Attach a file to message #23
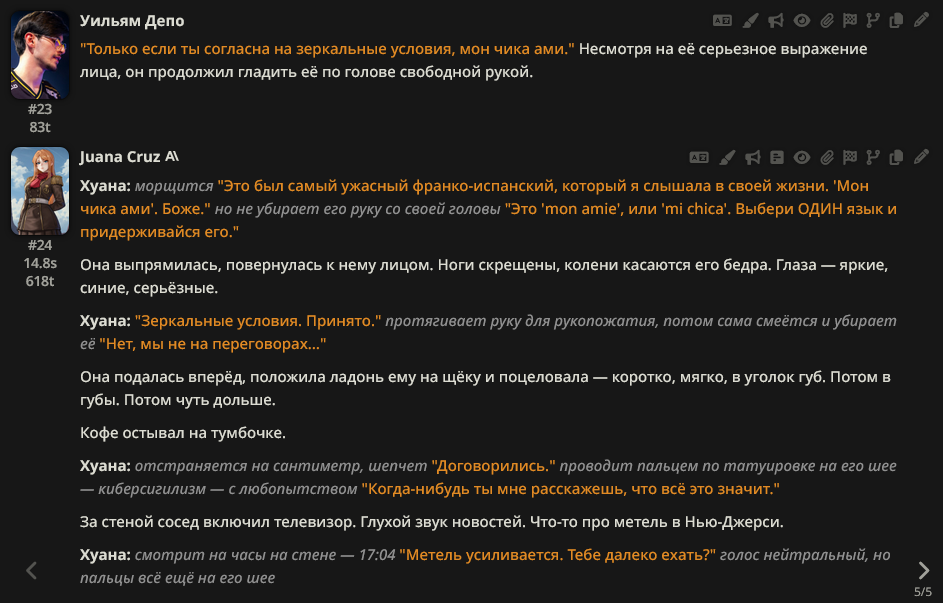 tap(826, 20)
